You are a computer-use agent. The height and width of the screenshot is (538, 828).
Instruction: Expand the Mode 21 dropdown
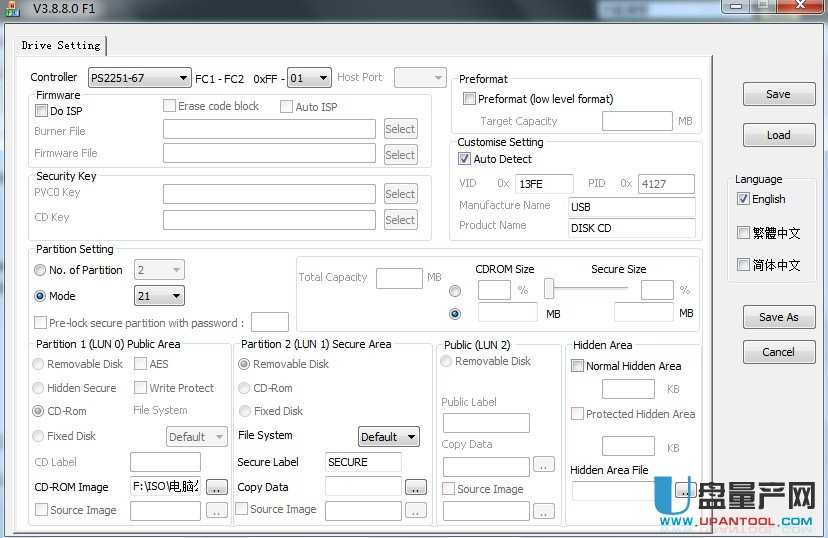click(159, 296)
